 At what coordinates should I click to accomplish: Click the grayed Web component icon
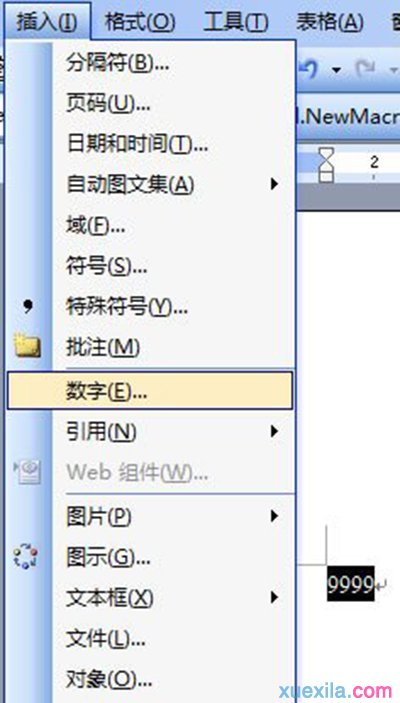pos(27,472)
